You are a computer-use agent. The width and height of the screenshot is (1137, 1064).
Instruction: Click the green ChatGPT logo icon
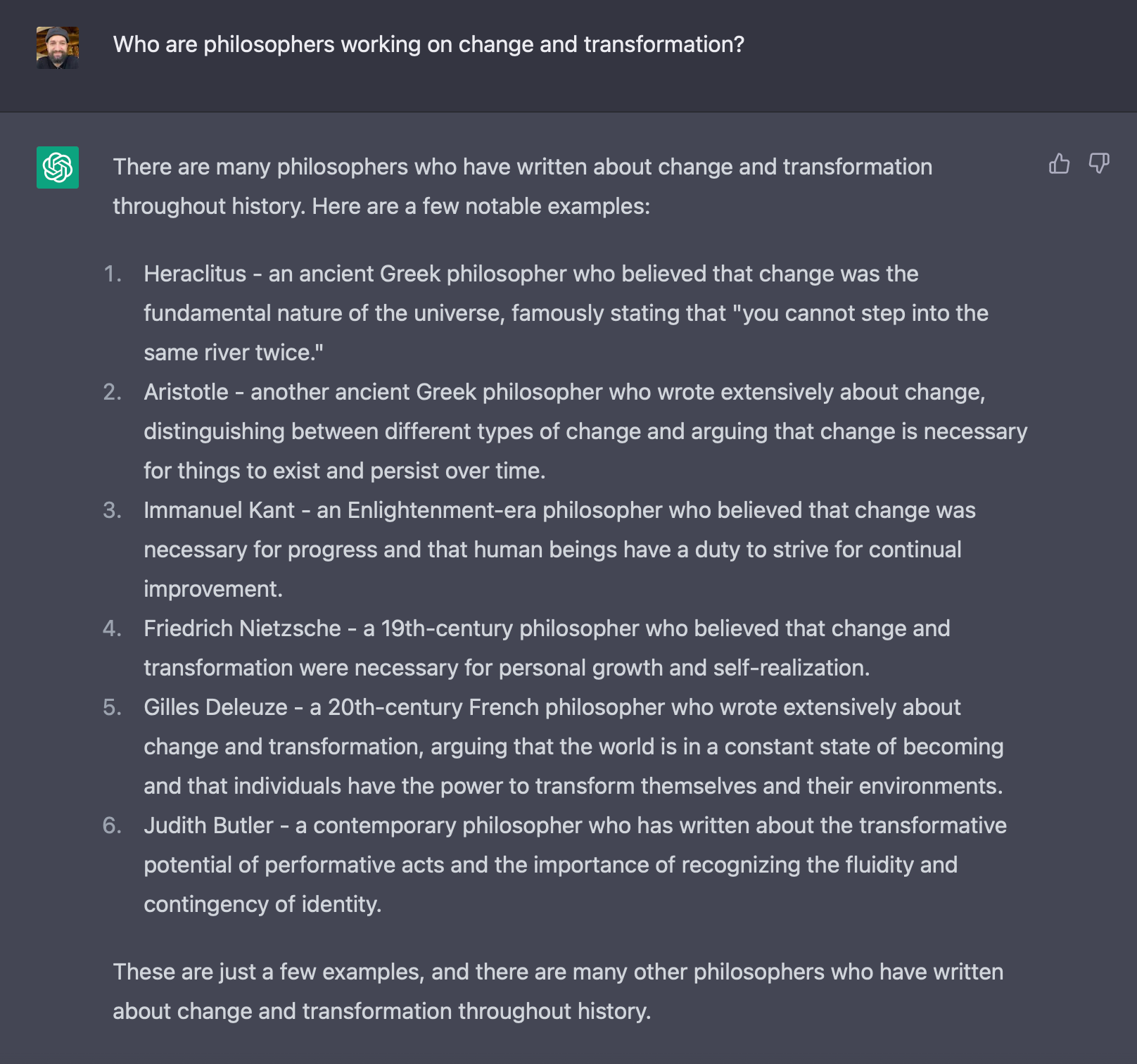click(x=58, y=167)
